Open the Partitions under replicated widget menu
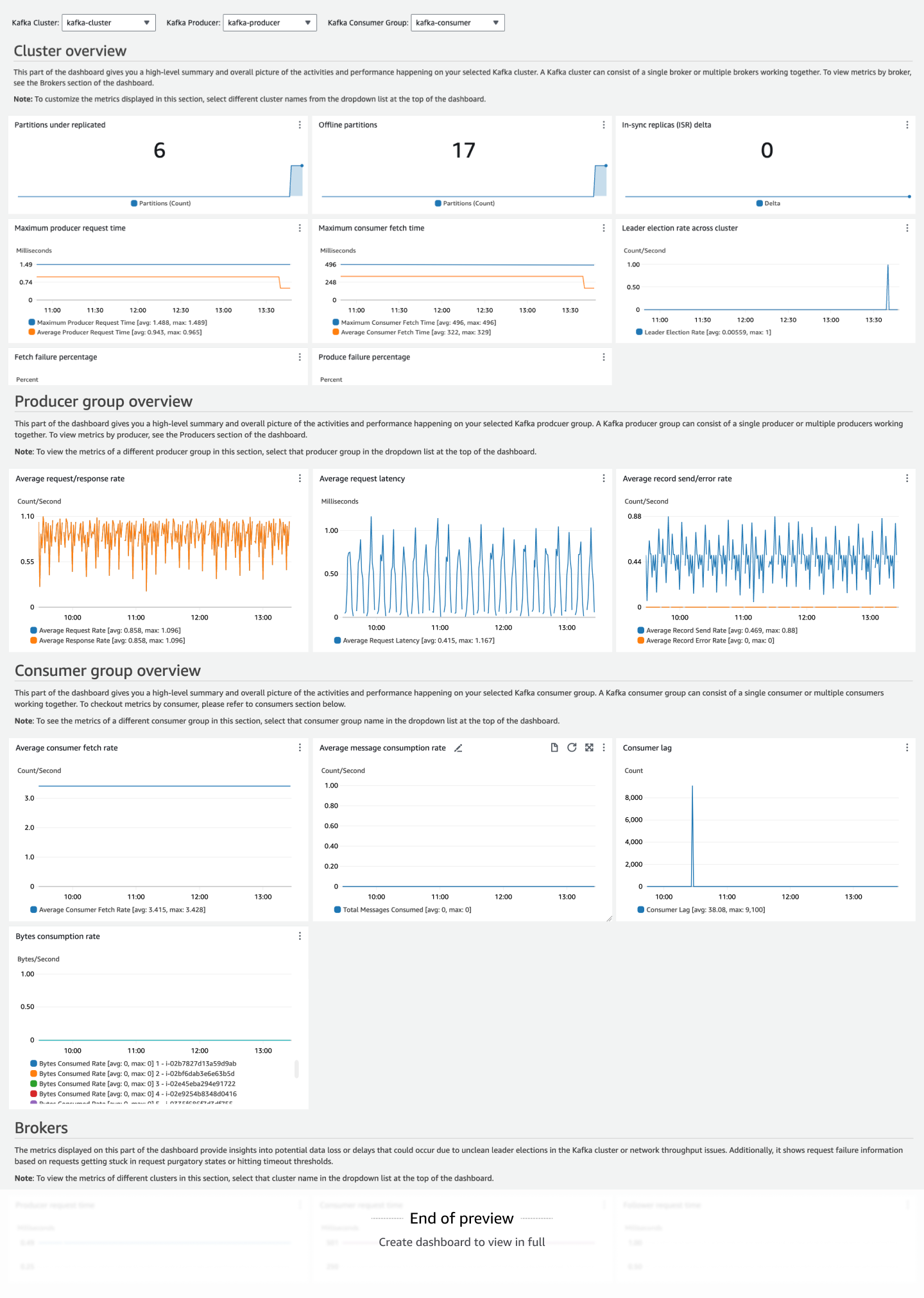Screen dimensions: 924x1298 coord(300,125)
